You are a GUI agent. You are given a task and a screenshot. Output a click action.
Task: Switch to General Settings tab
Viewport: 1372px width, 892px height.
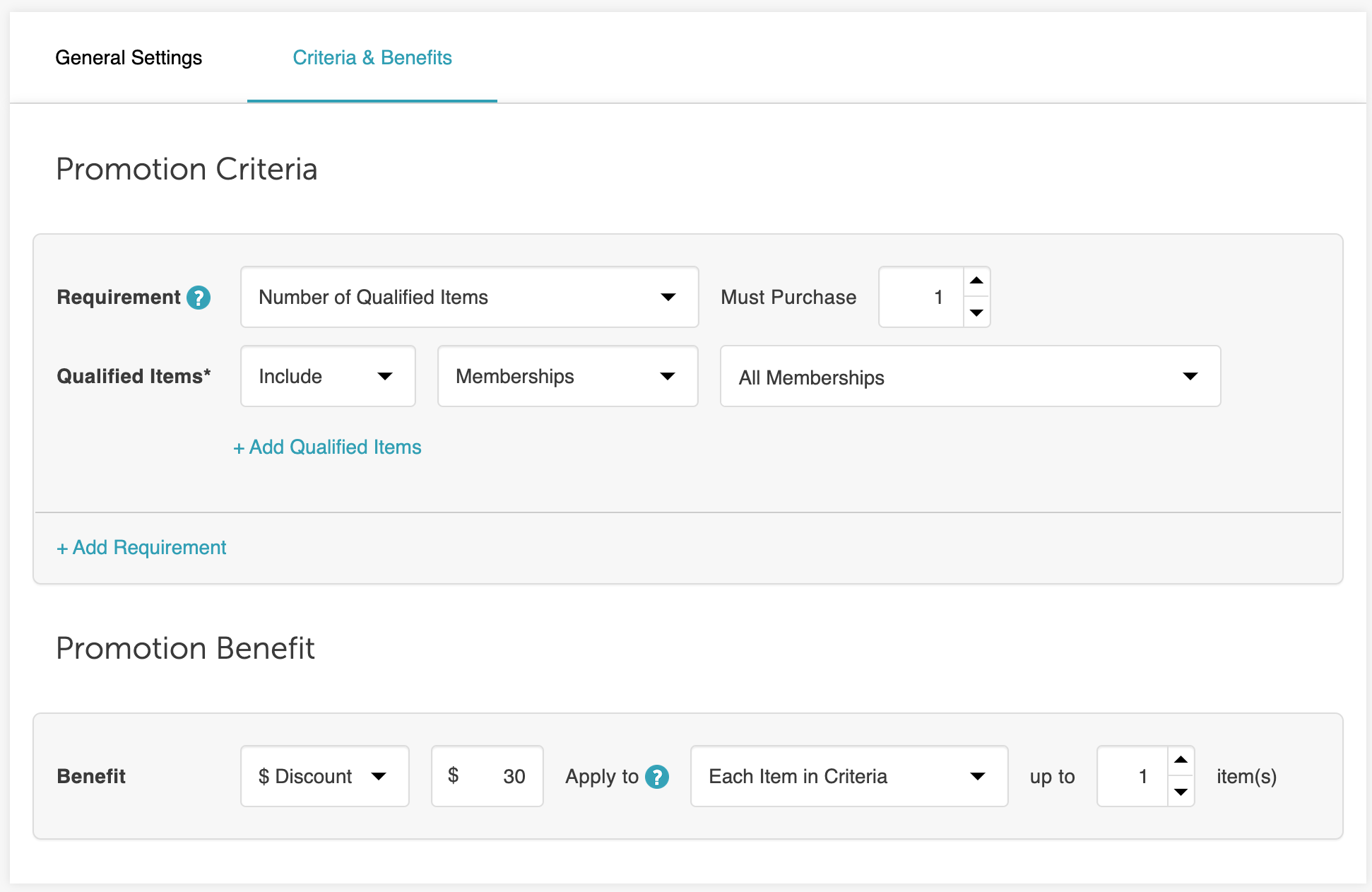(x=129, y=57)
